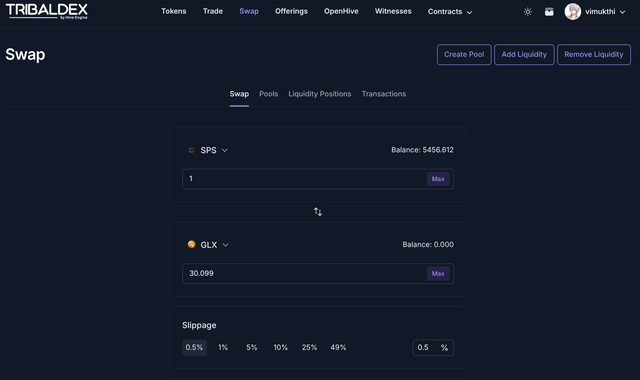Click the GLX token coin icon
The width and height of the screenshot is (640, 380).
(x=191, y=244)
